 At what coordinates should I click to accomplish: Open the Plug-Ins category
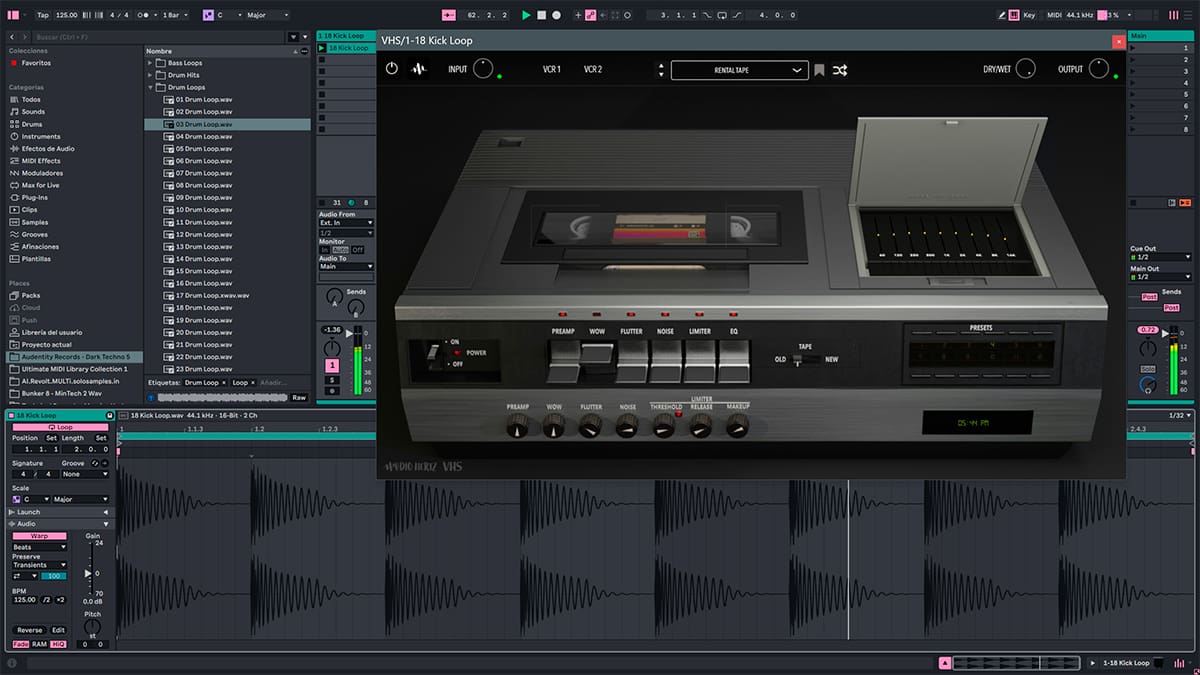35,197
